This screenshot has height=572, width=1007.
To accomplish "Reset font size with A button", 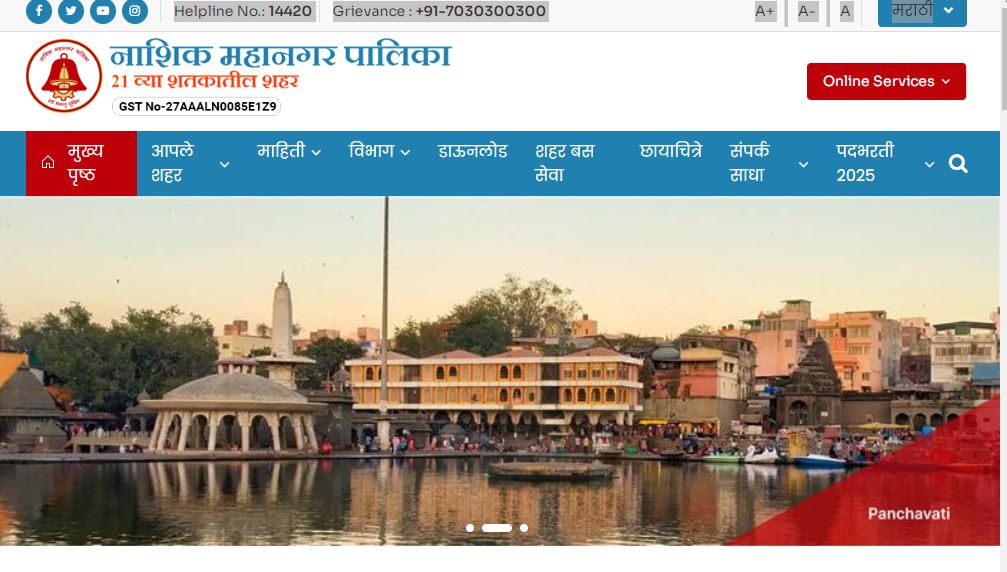I will (845, 11).
